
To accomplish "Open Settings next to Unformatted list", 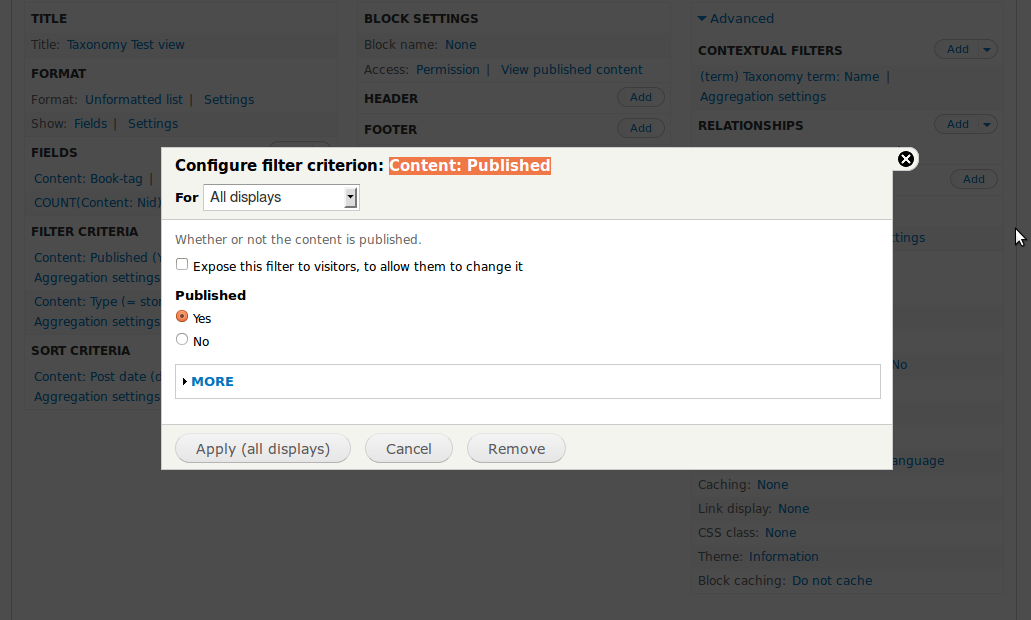I will [x=229, y=99].
